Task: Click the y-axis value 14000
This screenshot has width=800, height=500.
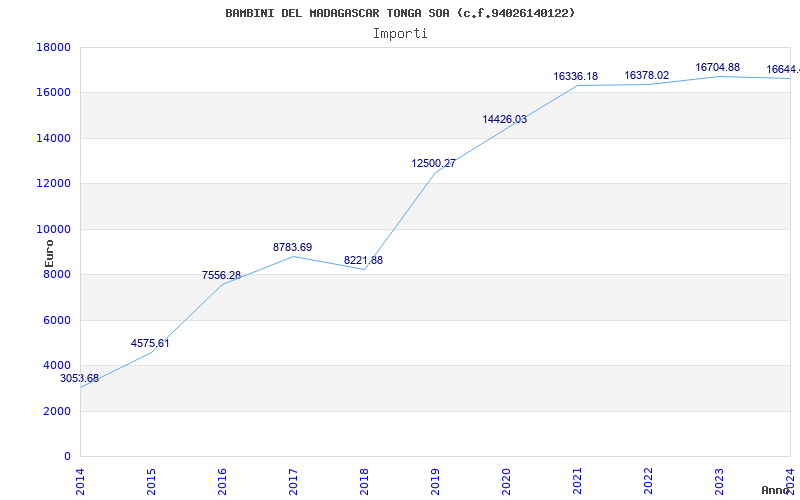Action: pos(53,138)
